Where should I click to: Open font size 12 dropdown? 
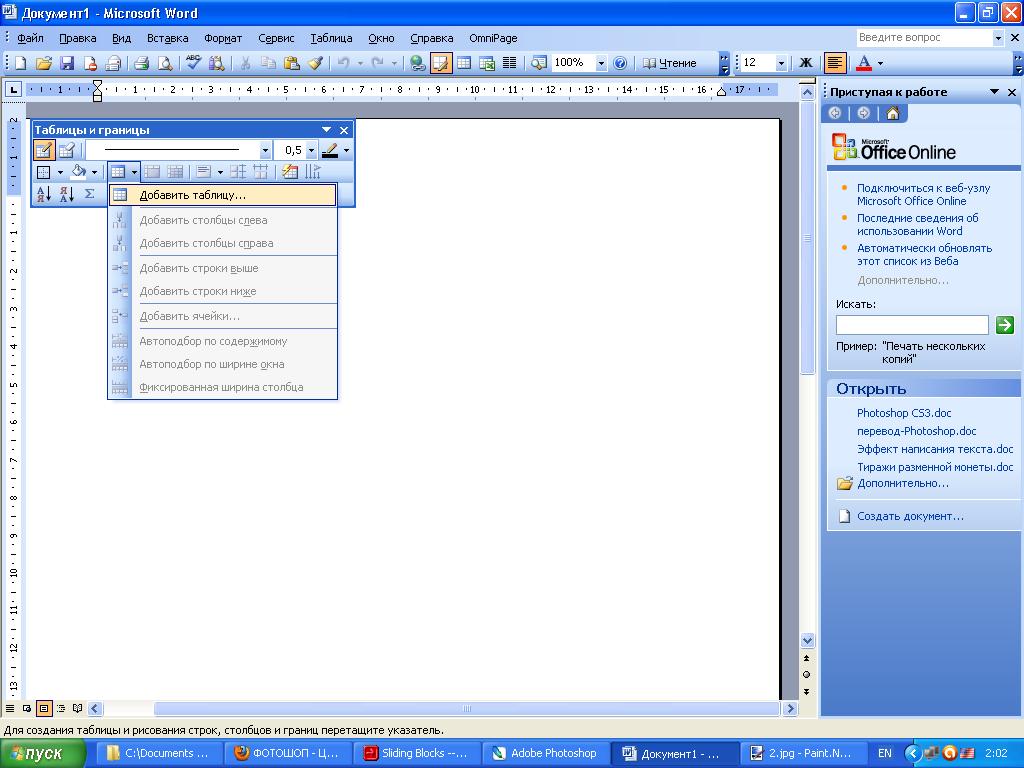pyautogui.click(x=781, y=63)
